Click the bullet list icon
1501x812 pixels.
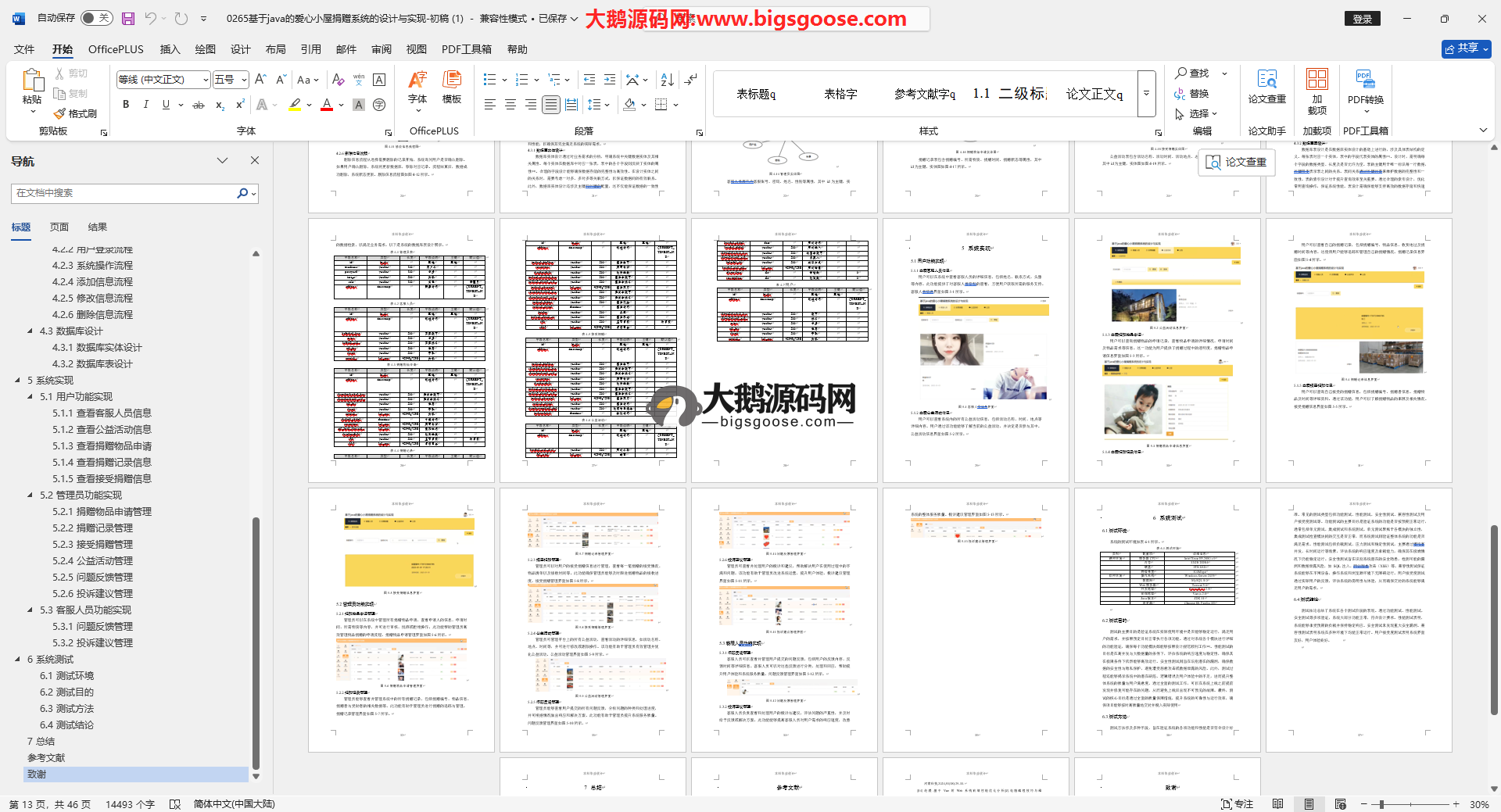(x=489, y=80)
